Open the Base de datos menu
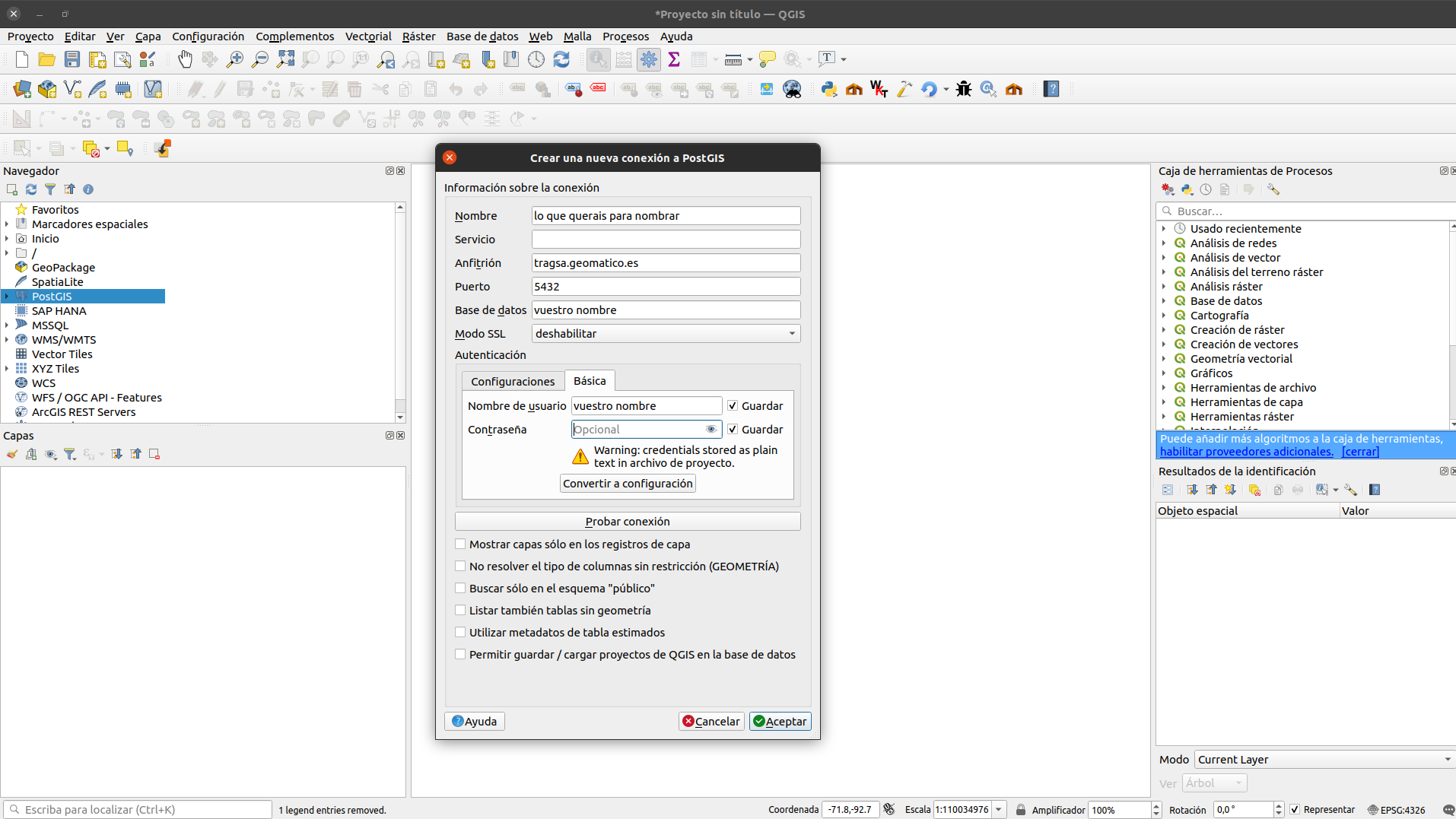1456x819 pixels. [x=482, y=37]
